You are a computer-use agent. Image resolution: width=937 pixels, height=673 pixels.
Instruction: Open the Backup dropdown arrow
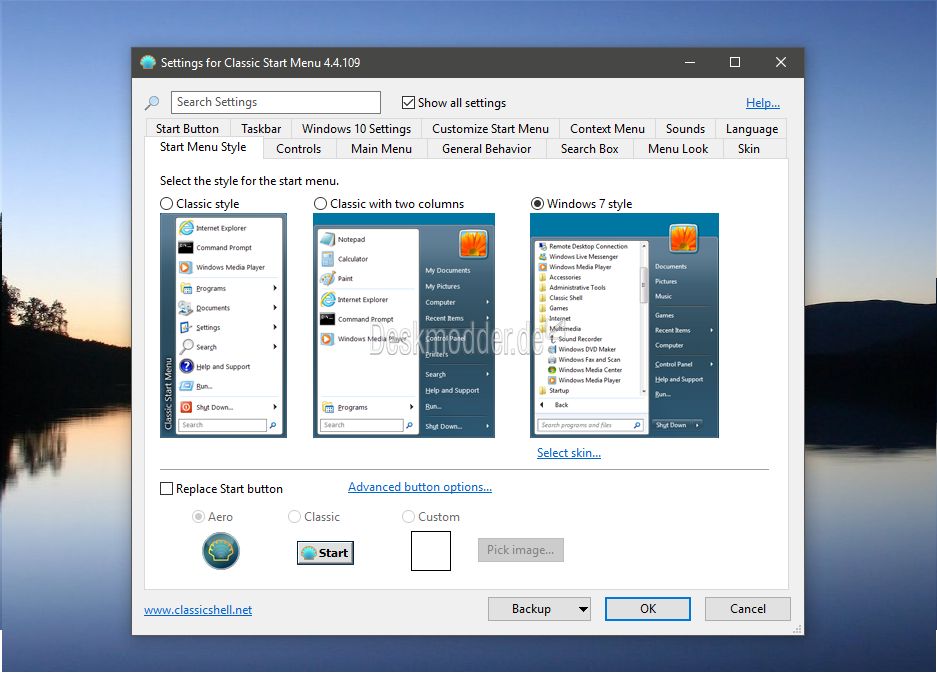tap(583, 609)
